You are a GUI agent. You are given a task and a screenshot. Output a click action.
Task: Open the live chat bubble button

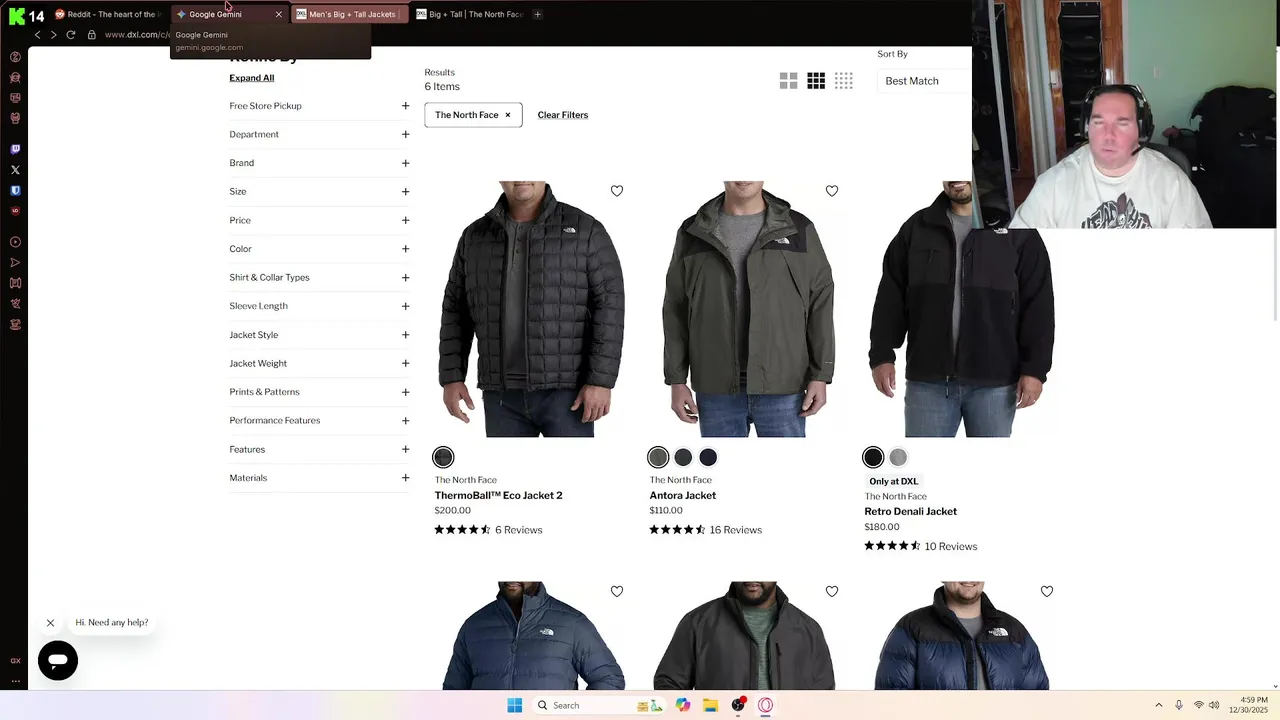tap(58, 661)
